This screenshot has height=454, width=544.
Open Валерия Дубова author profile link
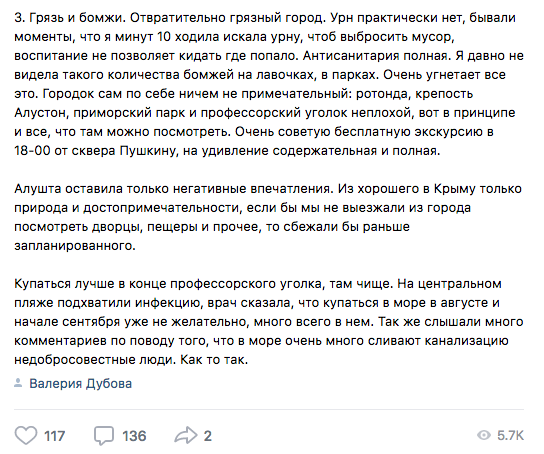pos(80,384)
